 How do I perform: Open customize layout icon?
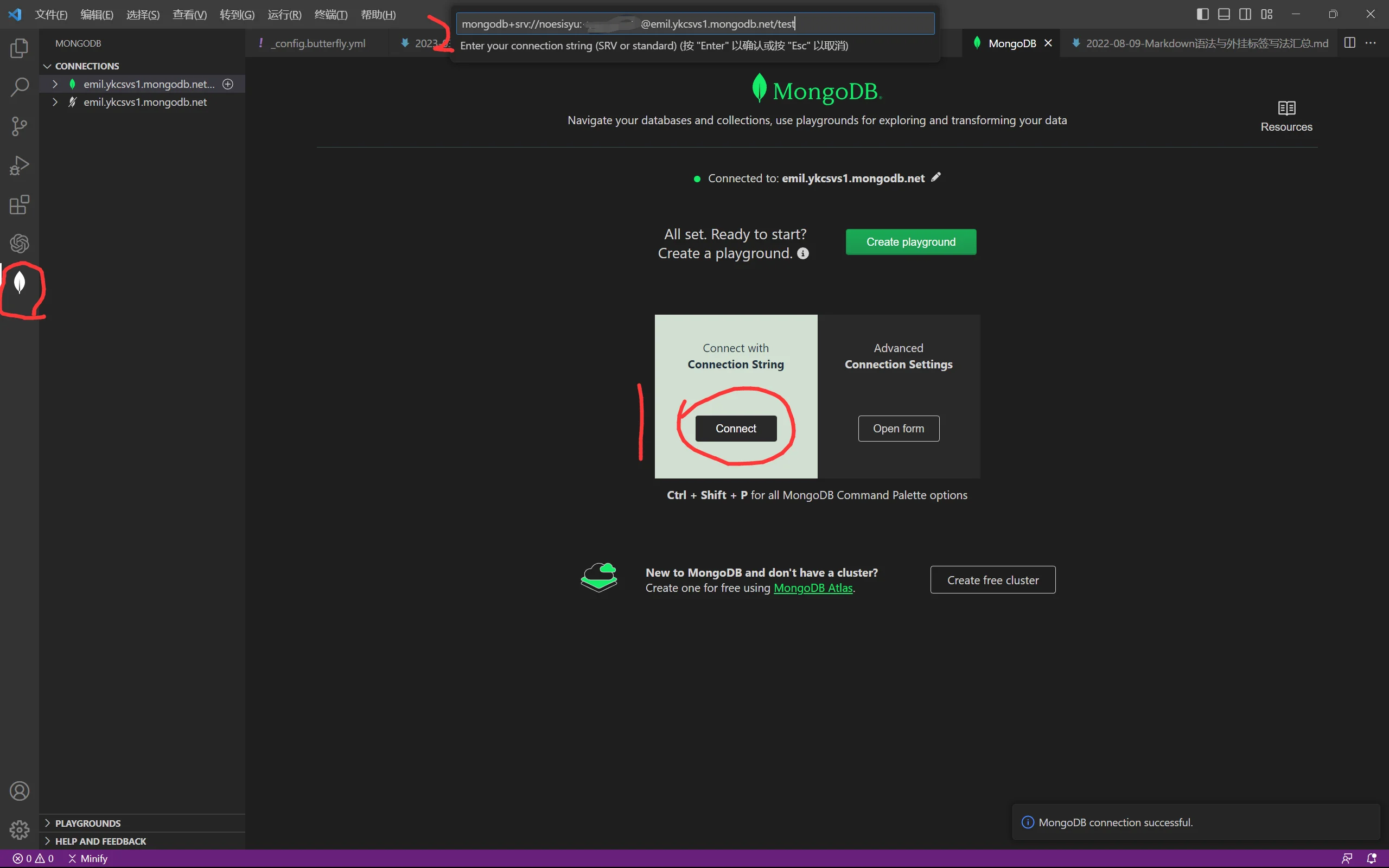pos(1267,14)
